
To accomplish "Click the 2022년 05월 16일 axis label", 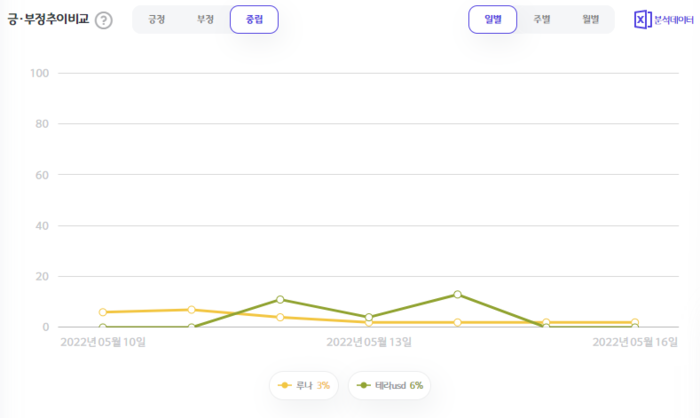I will [635, 342].
